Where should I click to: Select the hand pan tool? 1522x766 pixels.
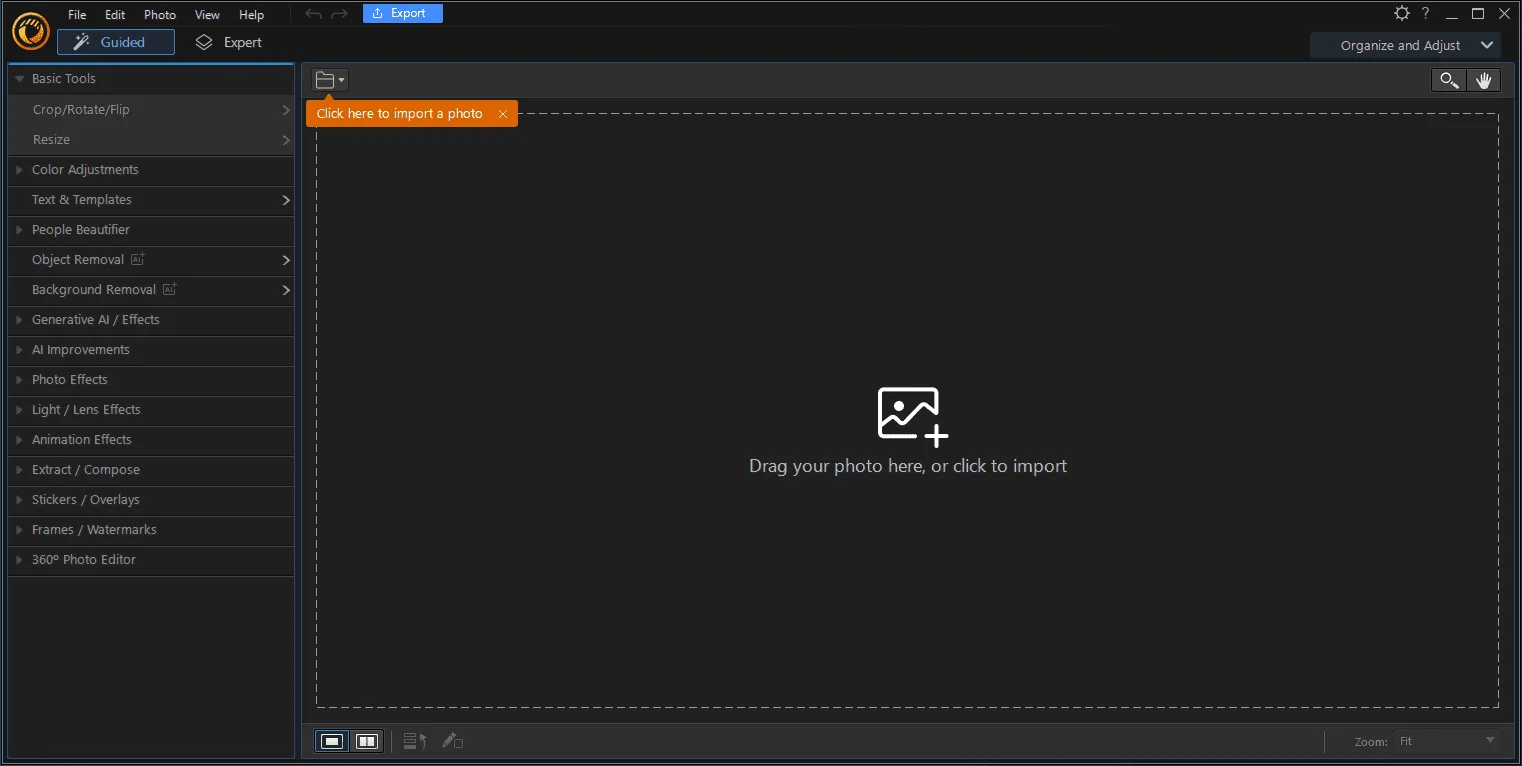click(1484, 81)
